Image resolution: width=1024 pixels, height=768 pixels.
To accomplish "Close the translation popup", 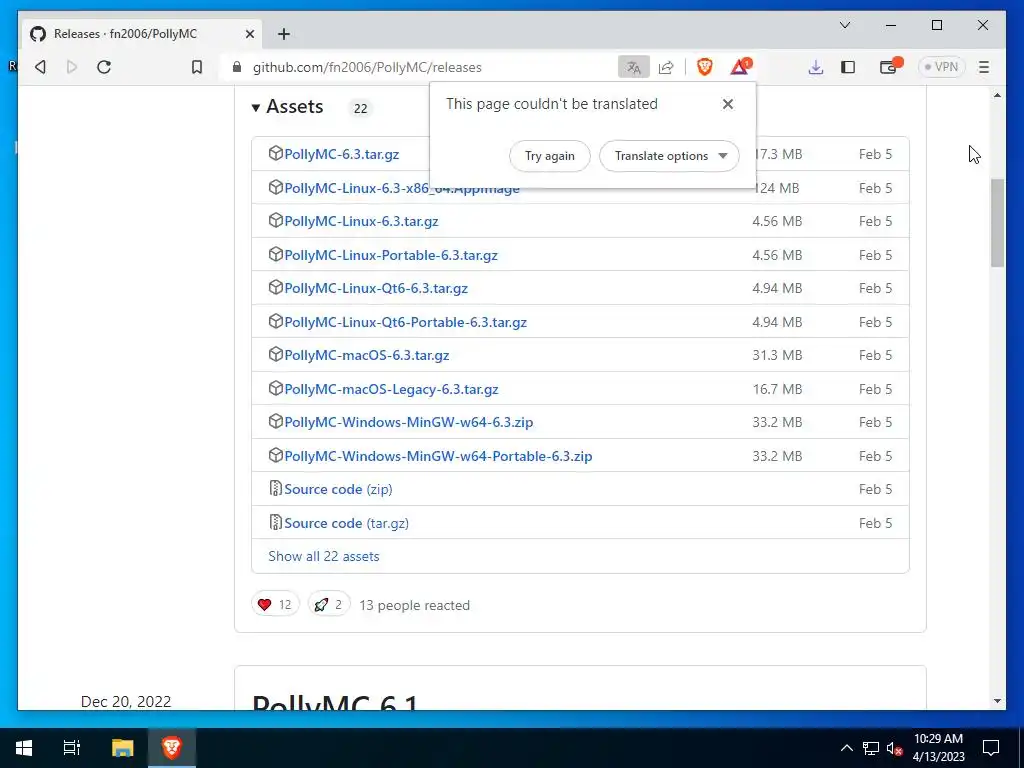I will 728,104.
